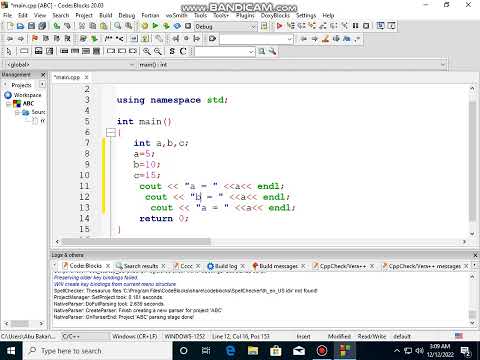Click the Windows Start button
The image size is (480, 360).
click(x=11, y=351)
